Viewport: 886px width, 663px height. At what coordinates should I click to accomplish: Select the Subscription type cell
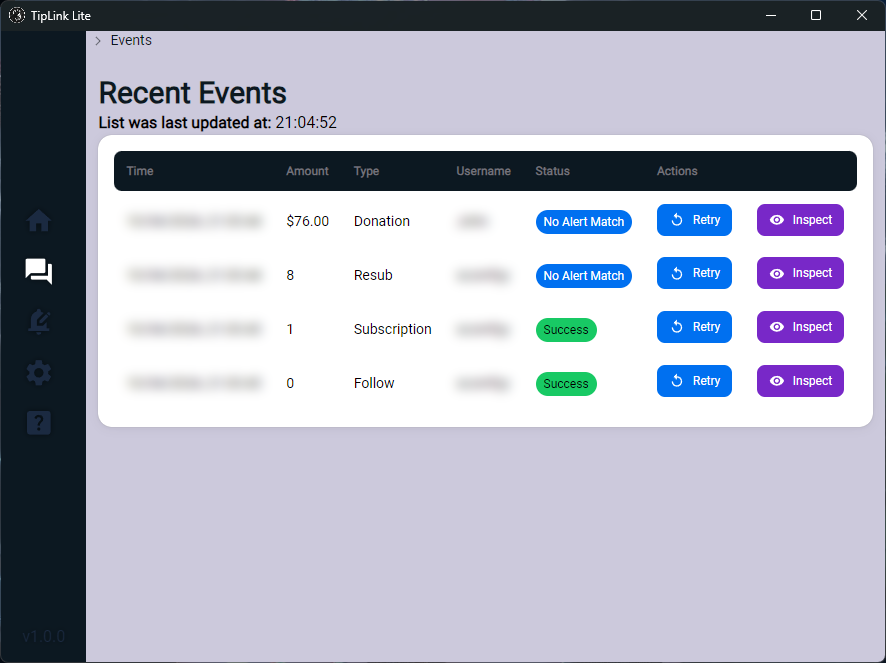(x=393, y=329)
